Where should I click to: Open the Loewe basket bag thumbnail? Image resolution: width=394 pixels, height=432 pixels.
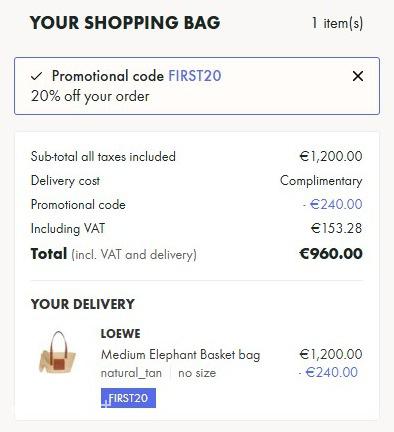click(57, 353)
